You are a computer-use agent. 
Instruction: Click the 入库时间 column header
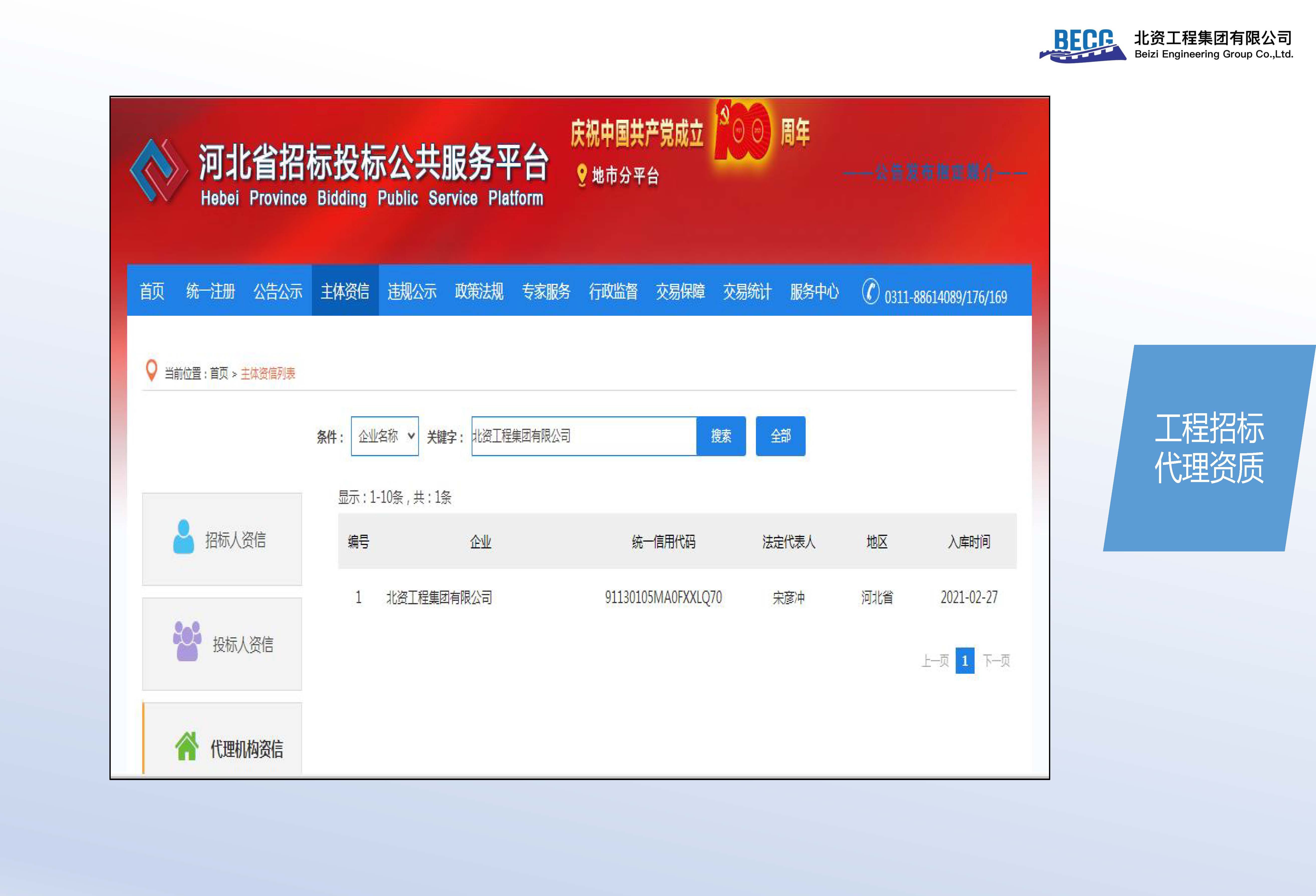click(x=969, y=542)
